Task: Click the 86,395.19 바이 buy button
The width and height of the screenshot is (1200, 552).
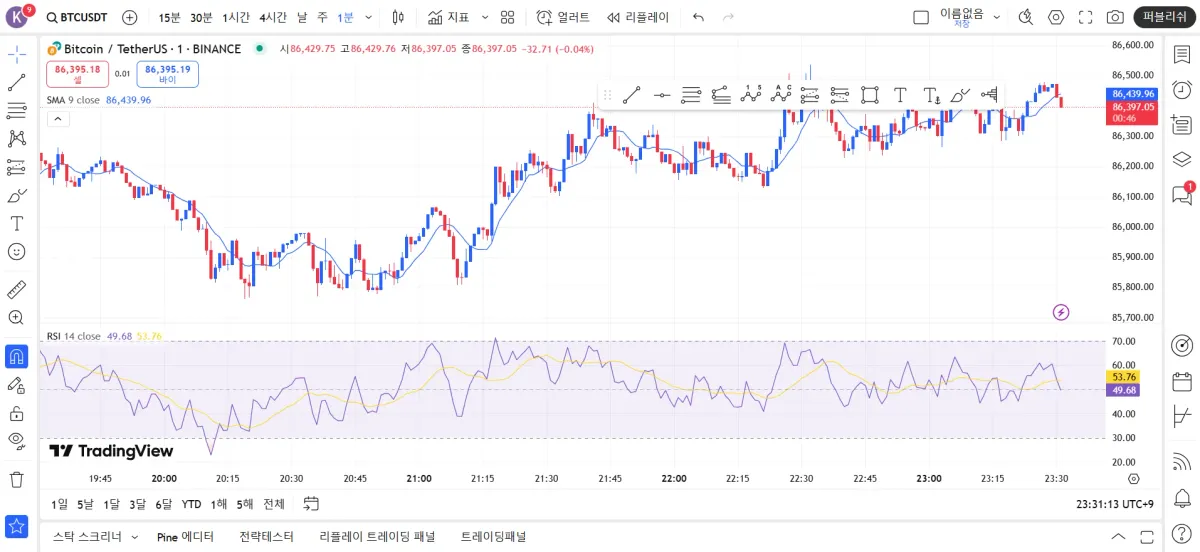Action: [x=168, y=73]
